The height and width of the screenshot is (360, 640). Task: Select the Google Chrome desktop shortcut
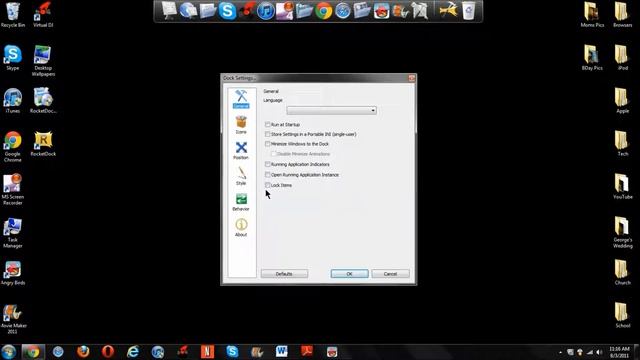tap(13, 147)
